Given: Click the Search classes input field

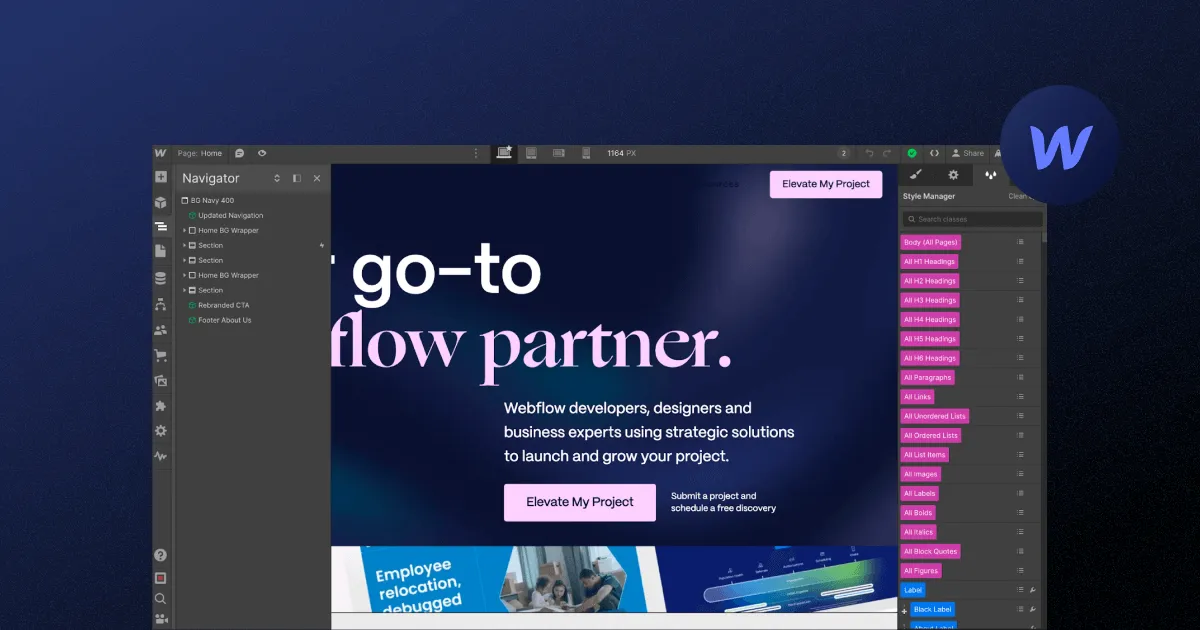Looking at the screenshot, I should [x=970, y=218].
